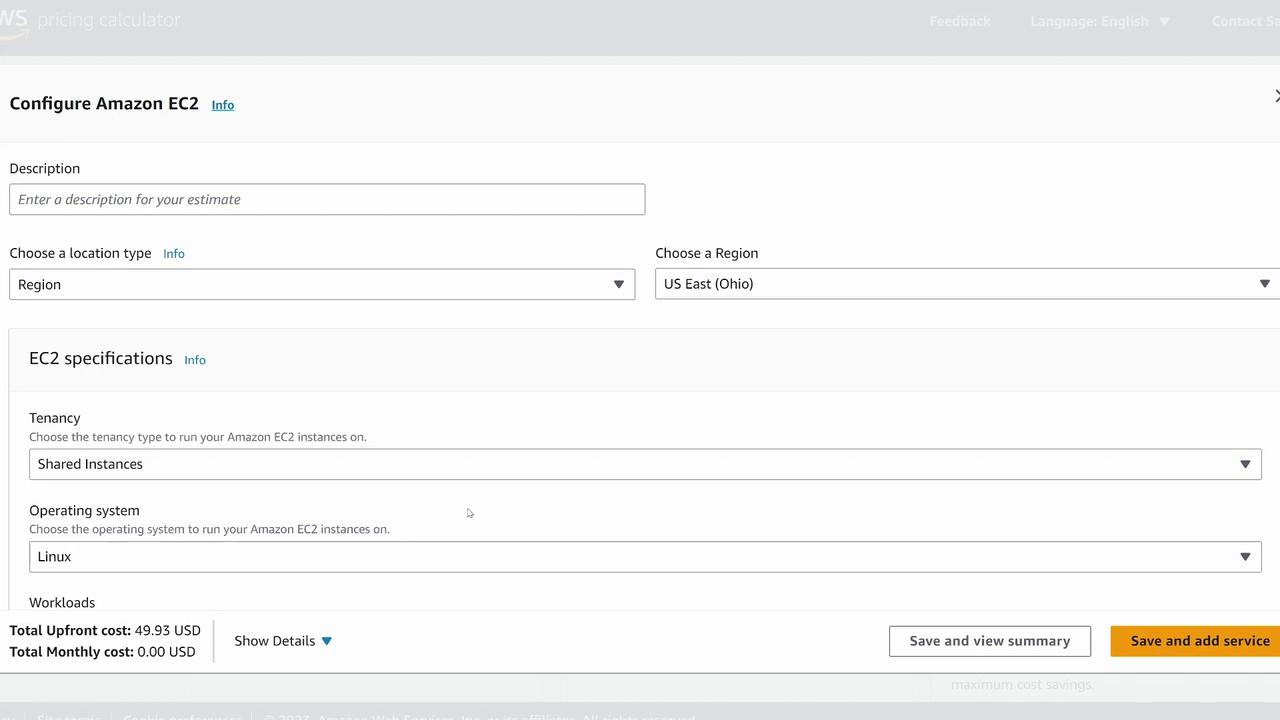Image resolution: width=1280 pixels, height=720 pixels.
Task: Close the Configure Amazon EC2 panel
Action: [1276, 96]
